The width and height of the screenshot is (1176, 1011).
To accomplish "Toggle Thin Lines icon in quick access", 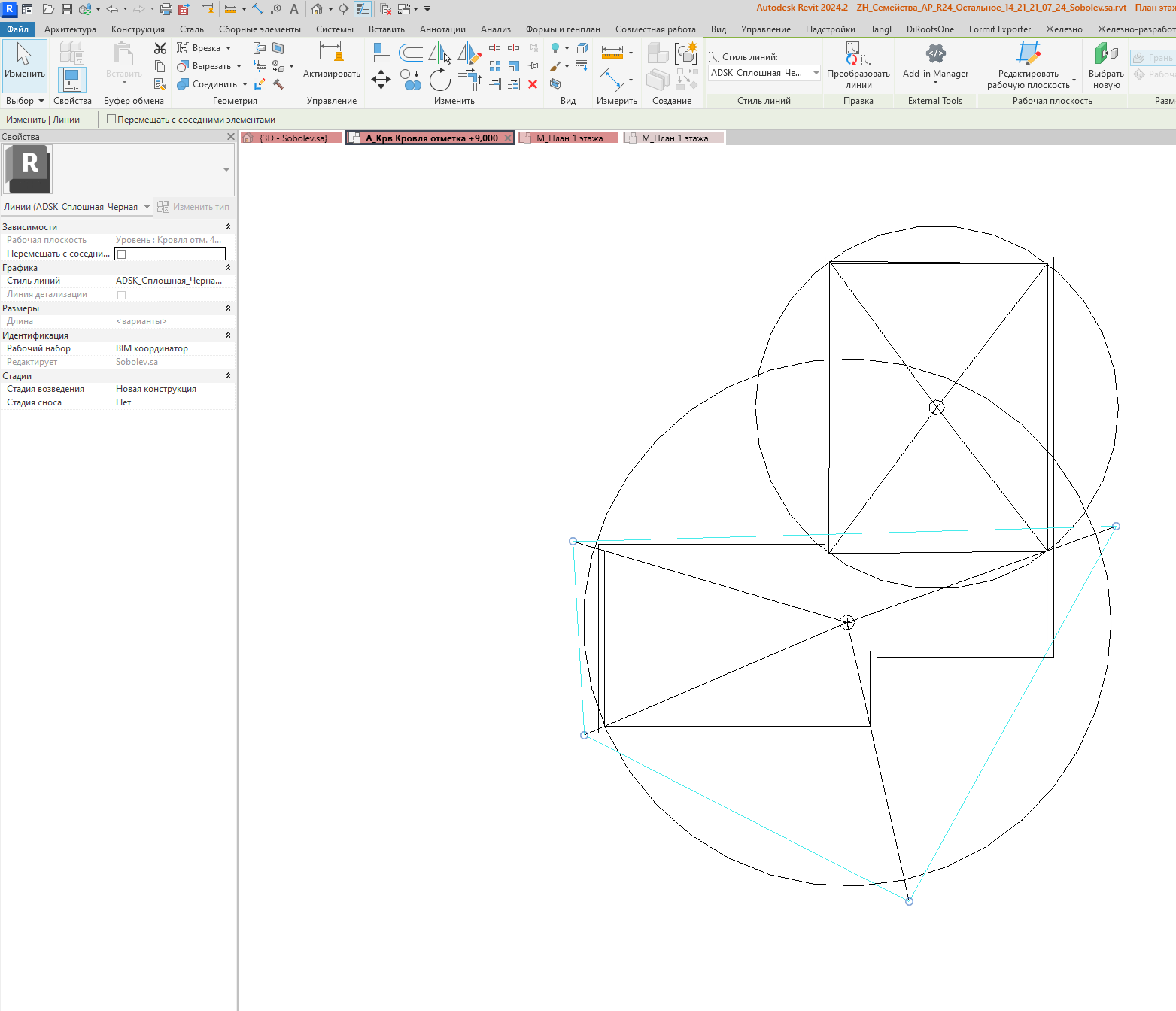I will pos(363,9).
